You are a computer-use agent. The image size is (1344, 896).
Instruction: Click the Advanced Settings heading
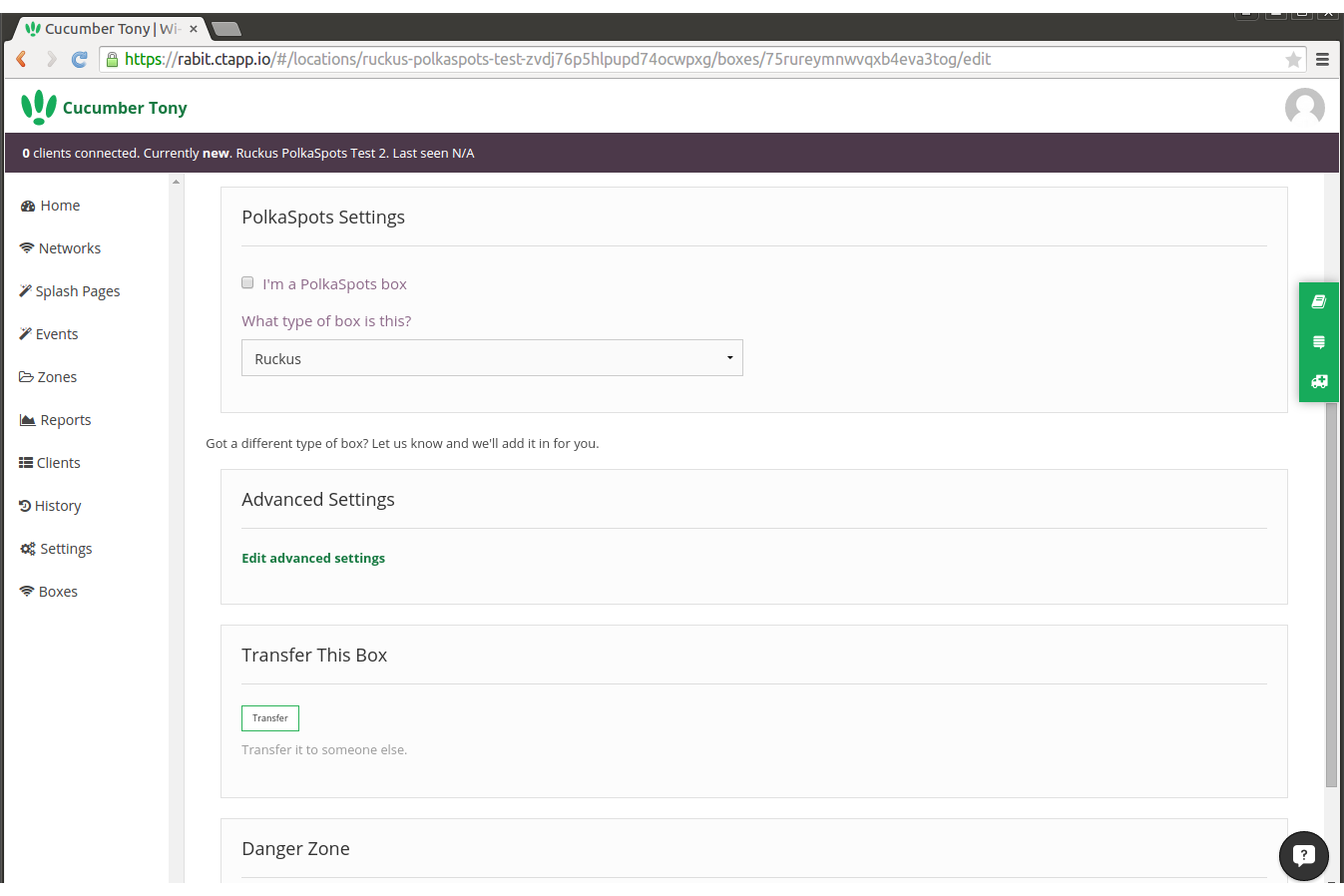point(318,500)
